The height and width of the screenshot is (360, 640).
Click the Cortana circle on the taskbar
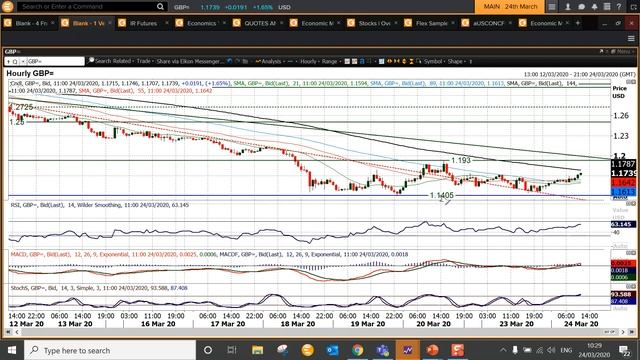coord(208,350)
